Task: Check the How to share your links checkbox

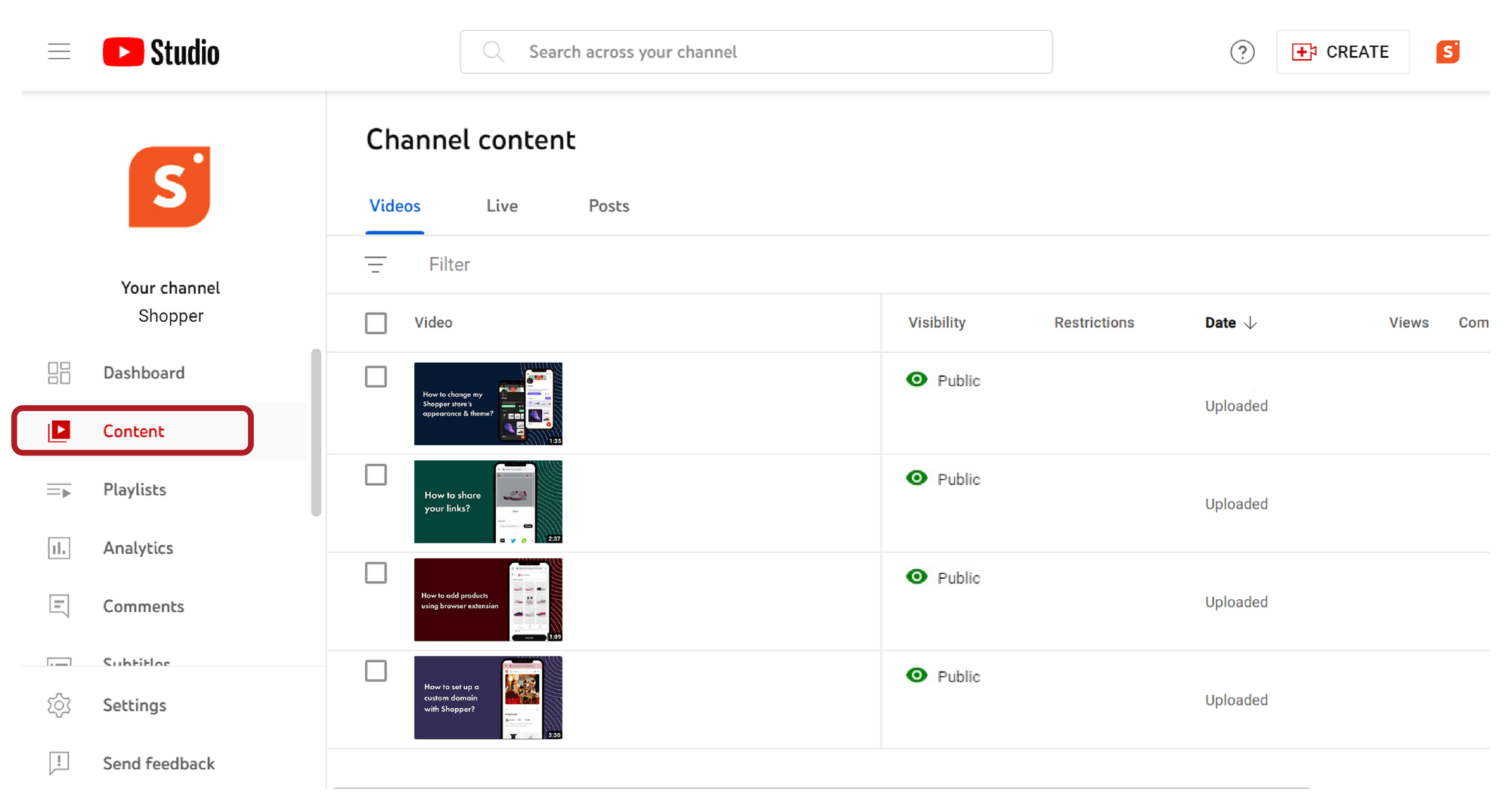Action: pyautogui.click(x=376, y=475)
